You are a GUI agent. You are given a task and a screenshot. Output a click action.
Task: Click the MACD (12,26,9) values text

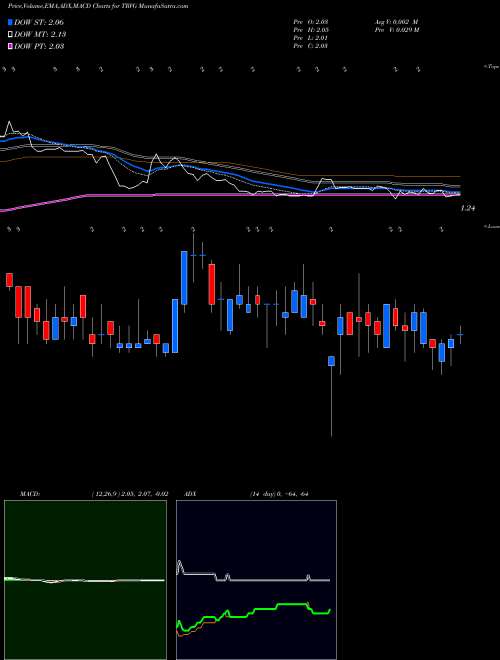129,494
